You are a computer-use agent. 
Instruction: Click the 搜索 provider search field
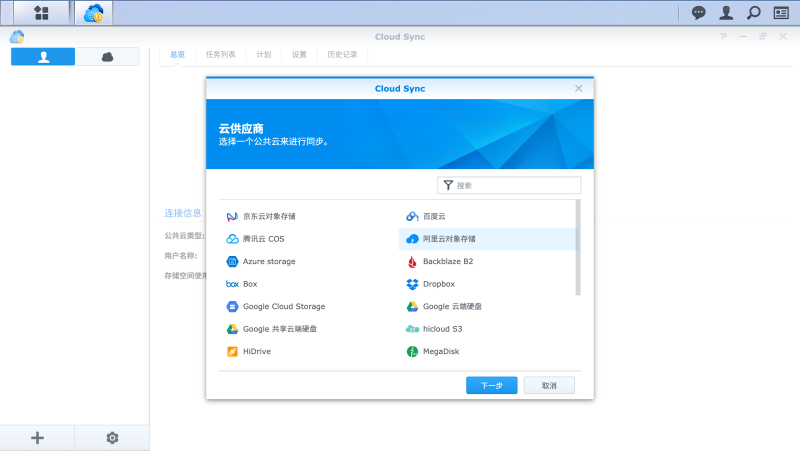pyautogui.click(x=509, y=185)
